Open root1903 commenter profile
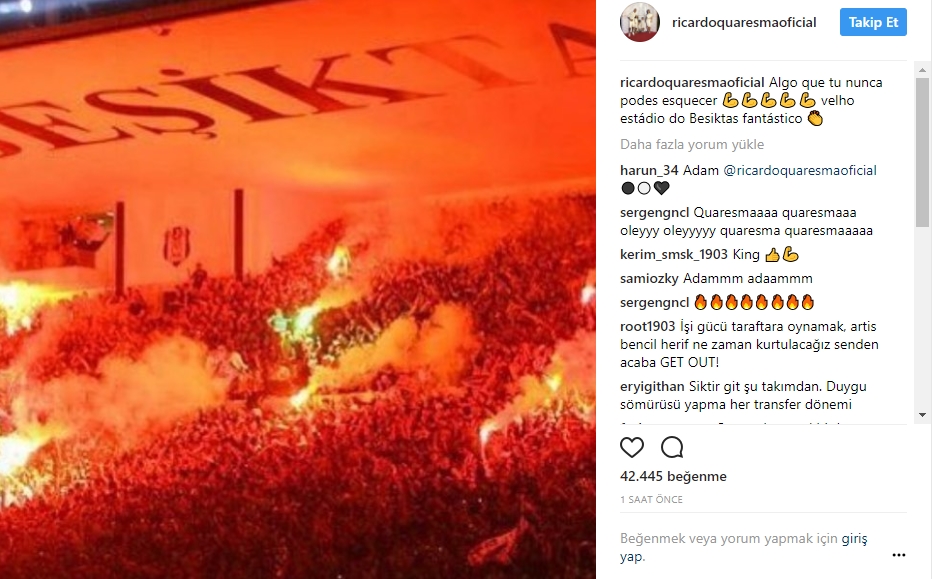 pos(647,326)
